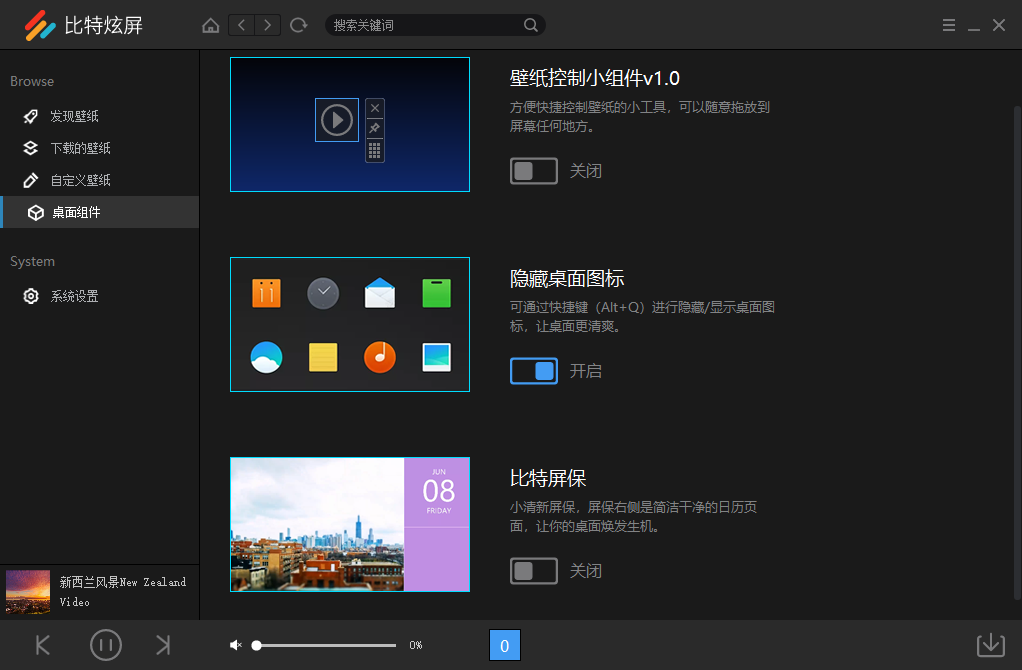Skip to next wallpaper
The image size is (1022, 670).
[163, 645]
